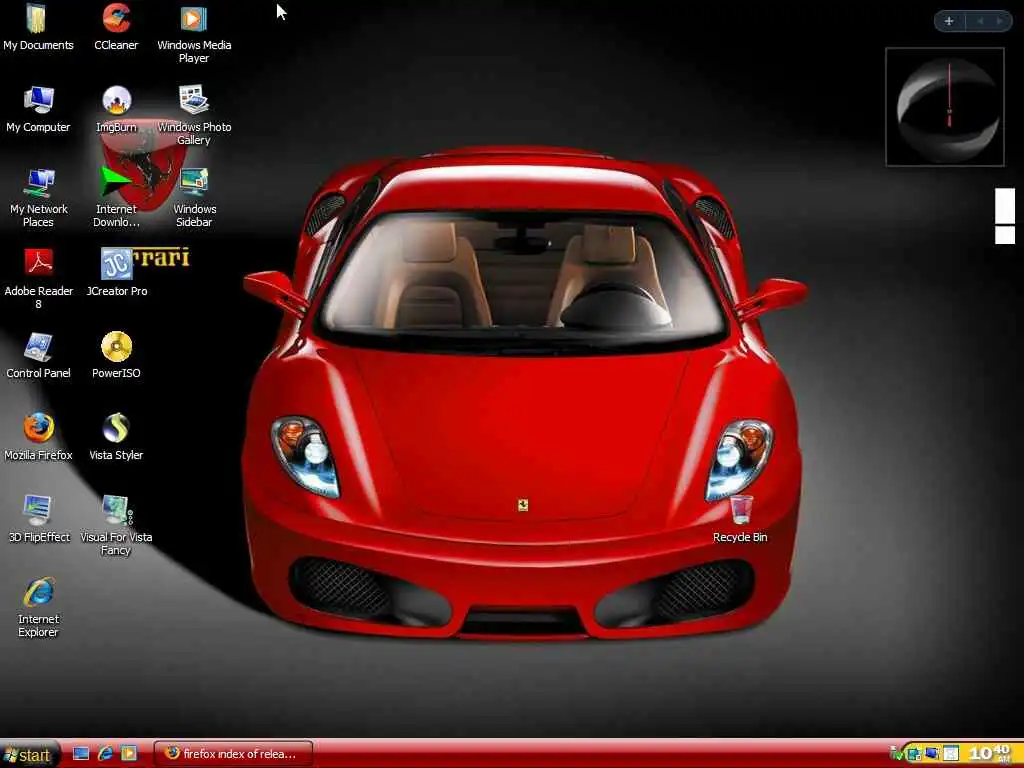Click the network monitor tray icon
Screen dimensions: 1024x768
(931, 754)
